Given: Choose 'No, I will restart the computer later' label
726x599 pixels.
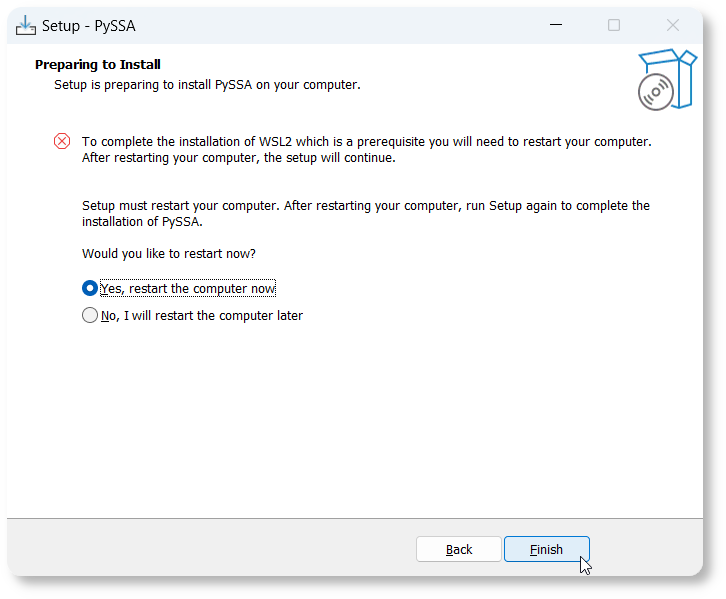Looking at the screenshot, I should tap(201, 316).
